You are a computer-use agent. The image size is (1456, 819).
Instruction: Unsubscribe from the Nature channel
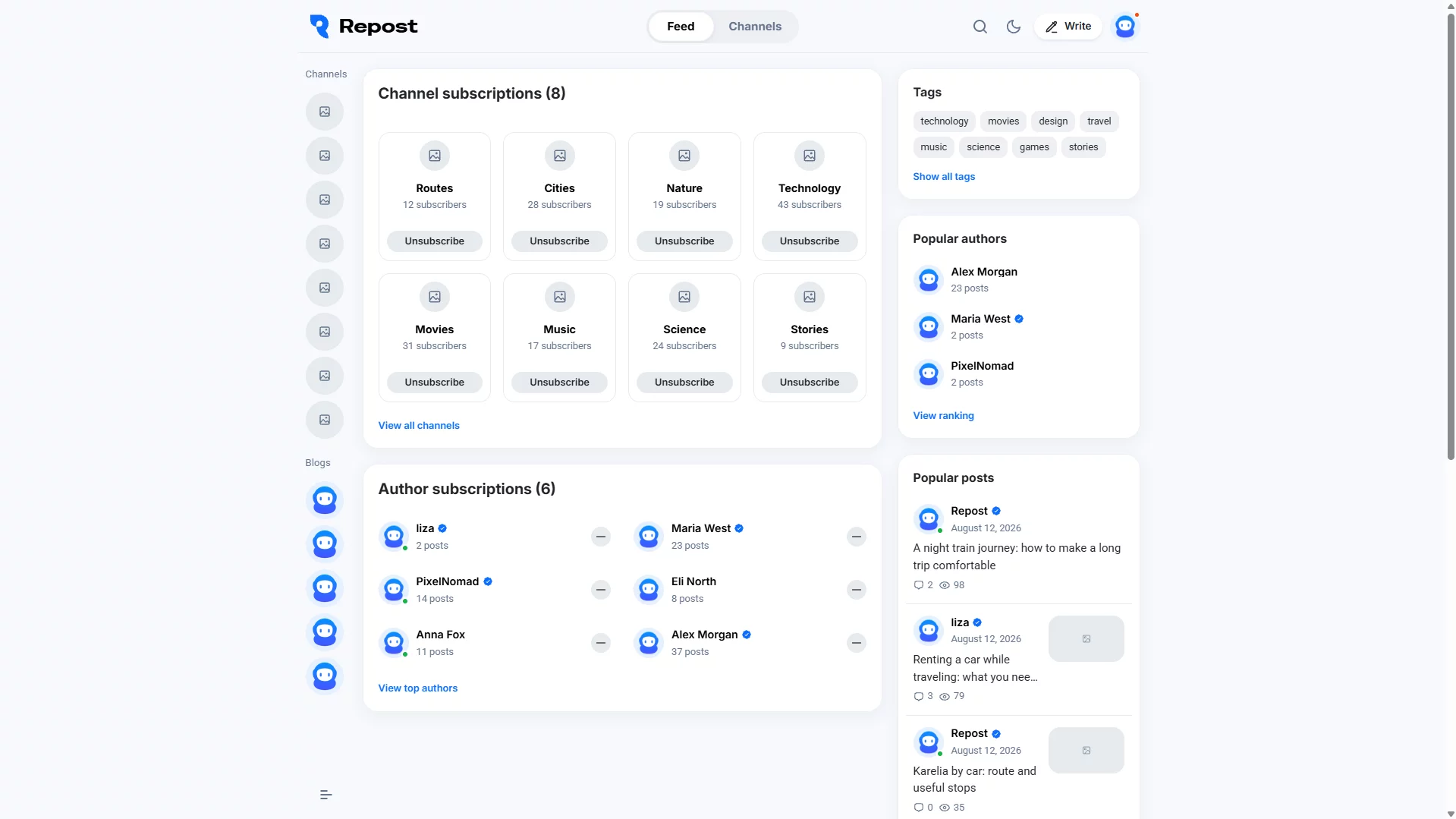point(684,241)
